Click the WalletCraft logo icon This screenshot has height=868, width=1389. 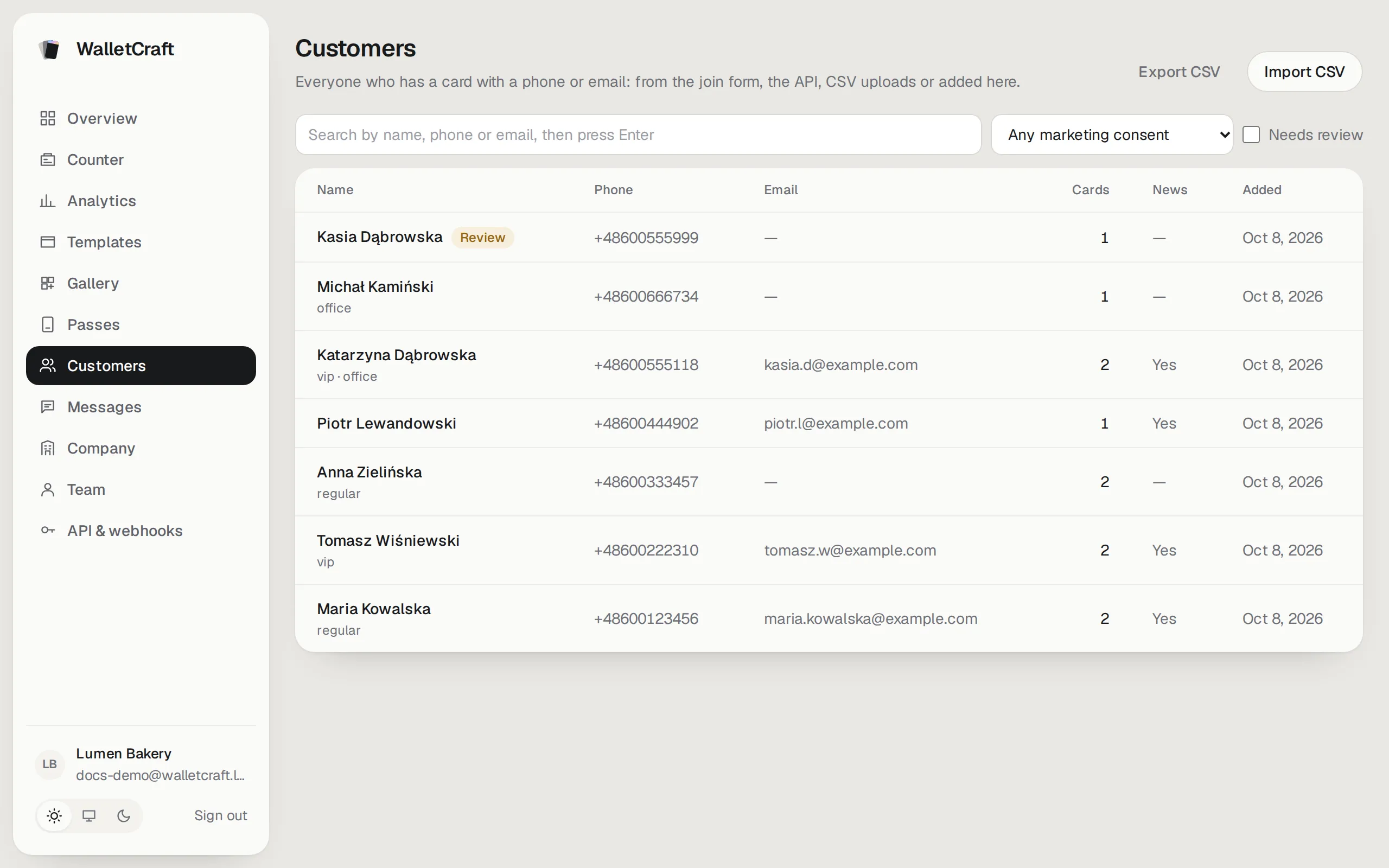(50, 49)
